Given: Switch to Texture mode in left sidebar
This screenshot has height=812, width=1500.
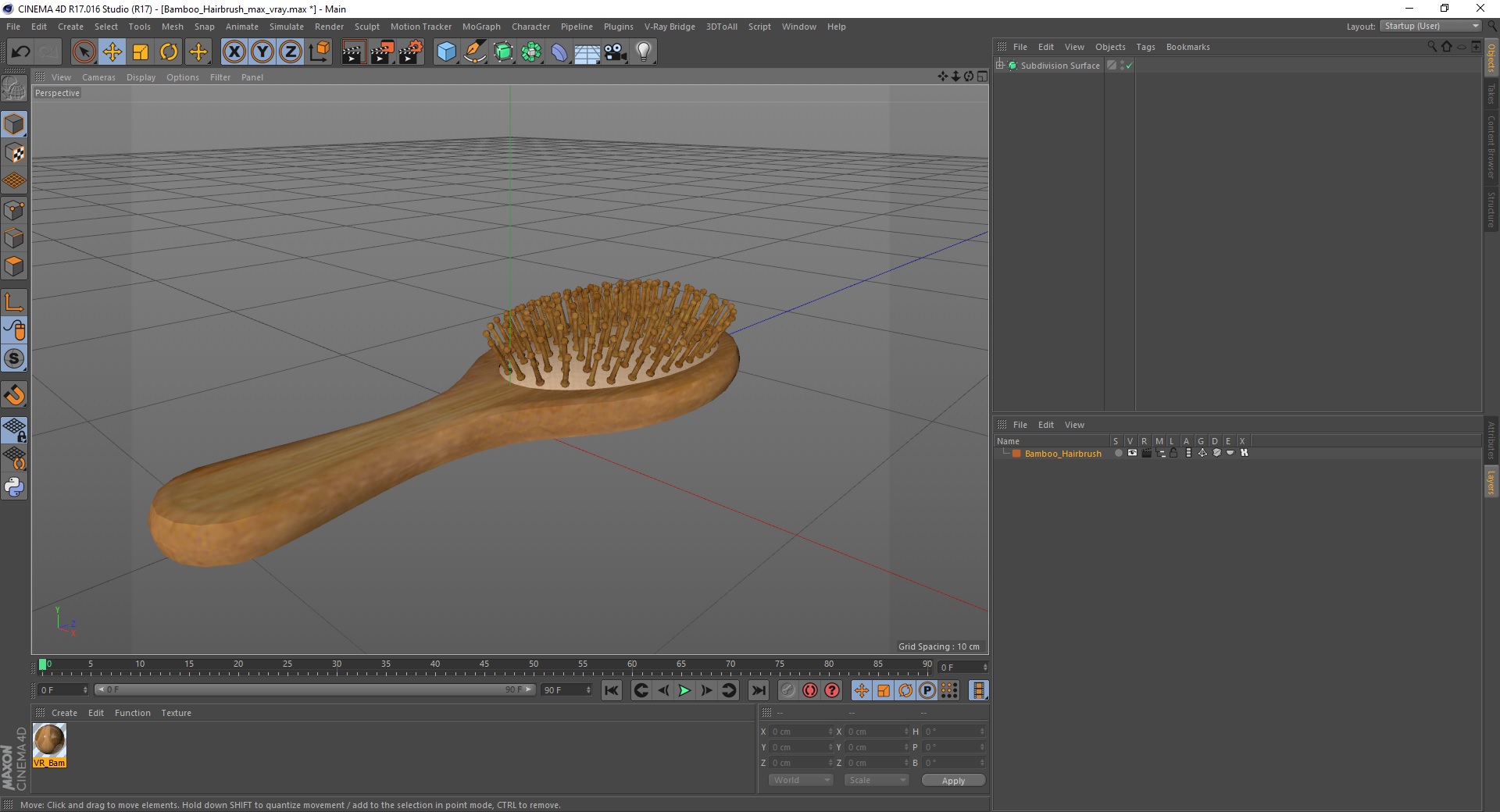Looking at the screenshot, I should coord(14,152).
